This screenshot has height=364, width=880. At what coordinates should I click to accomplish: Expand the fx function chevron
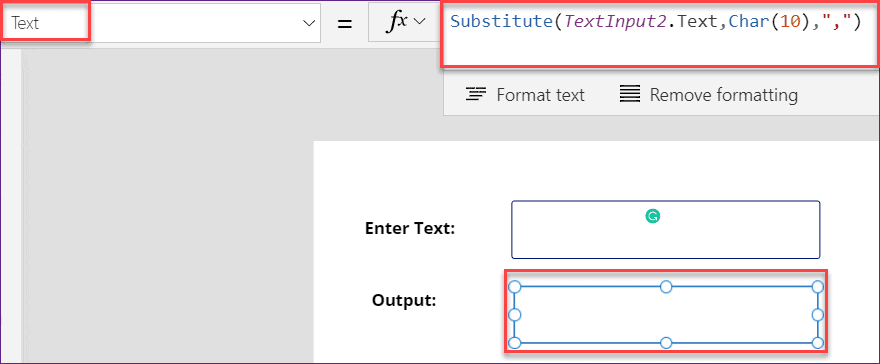point(419,21)
